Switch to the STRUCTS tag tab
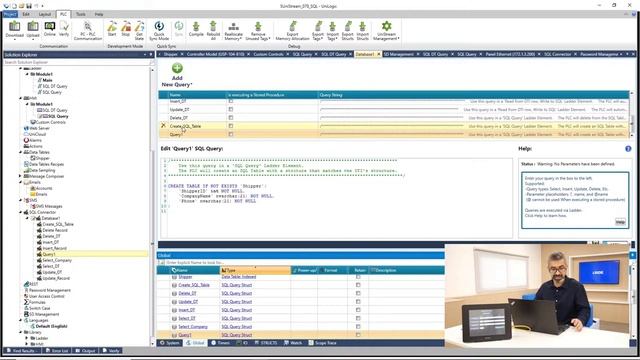 266,343
